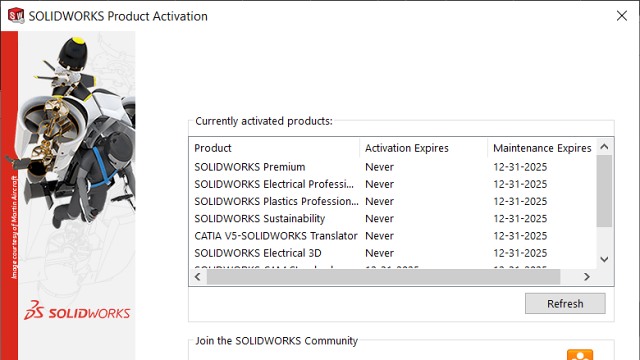Click 12-31-2025 for CATIA V5-SOLIDWORKS Translator
This screenshot has height=360, width=640.
tap(520, 236)
